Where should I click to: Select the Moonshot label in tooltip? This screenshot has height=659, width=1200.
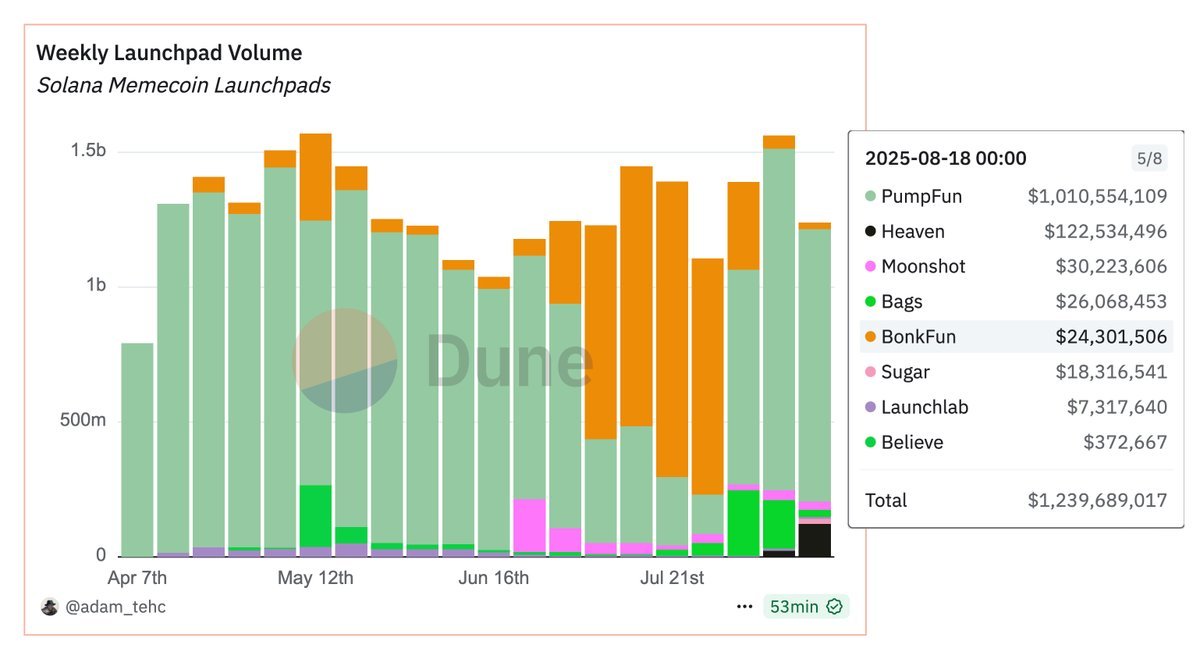[923, 267]
